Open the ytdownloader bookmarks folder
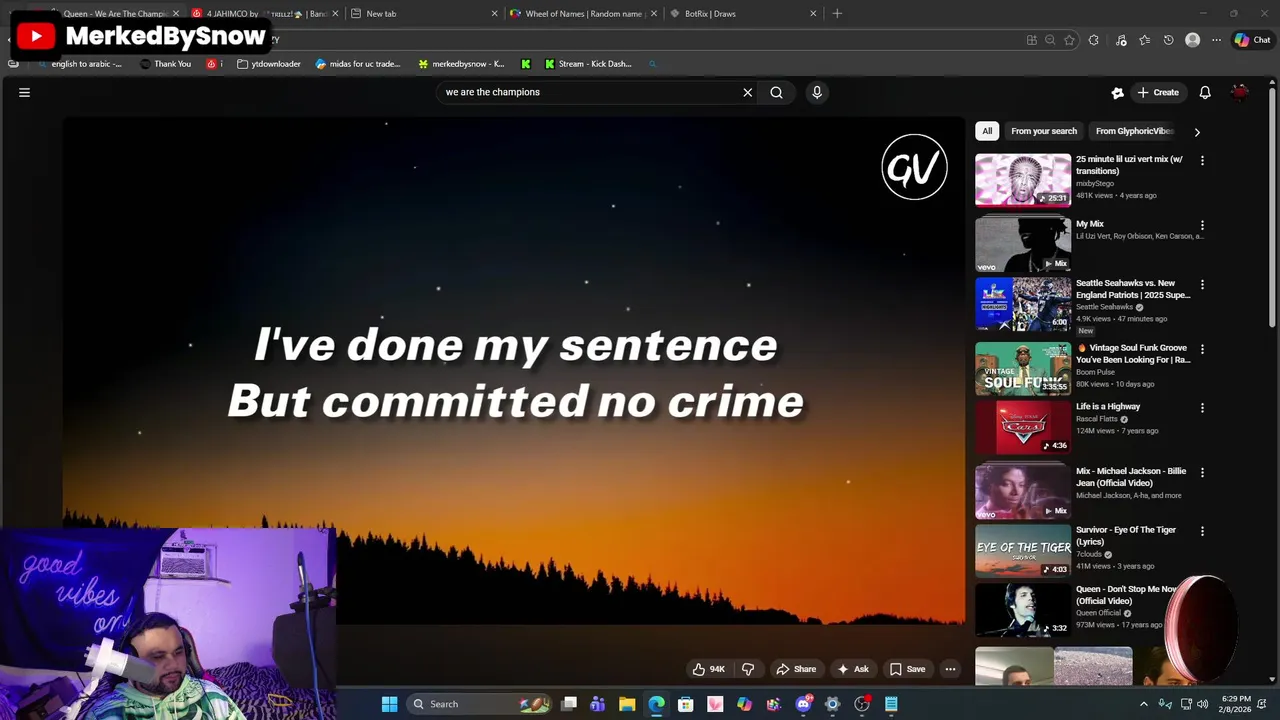Viewport: 1280px width, 720px height. pos(269,64)
